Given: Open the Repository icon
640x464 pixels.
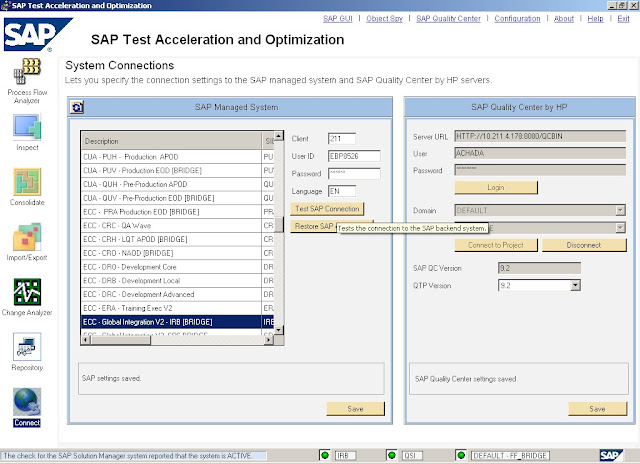Looking at the screenshot, I should (27, 347).
